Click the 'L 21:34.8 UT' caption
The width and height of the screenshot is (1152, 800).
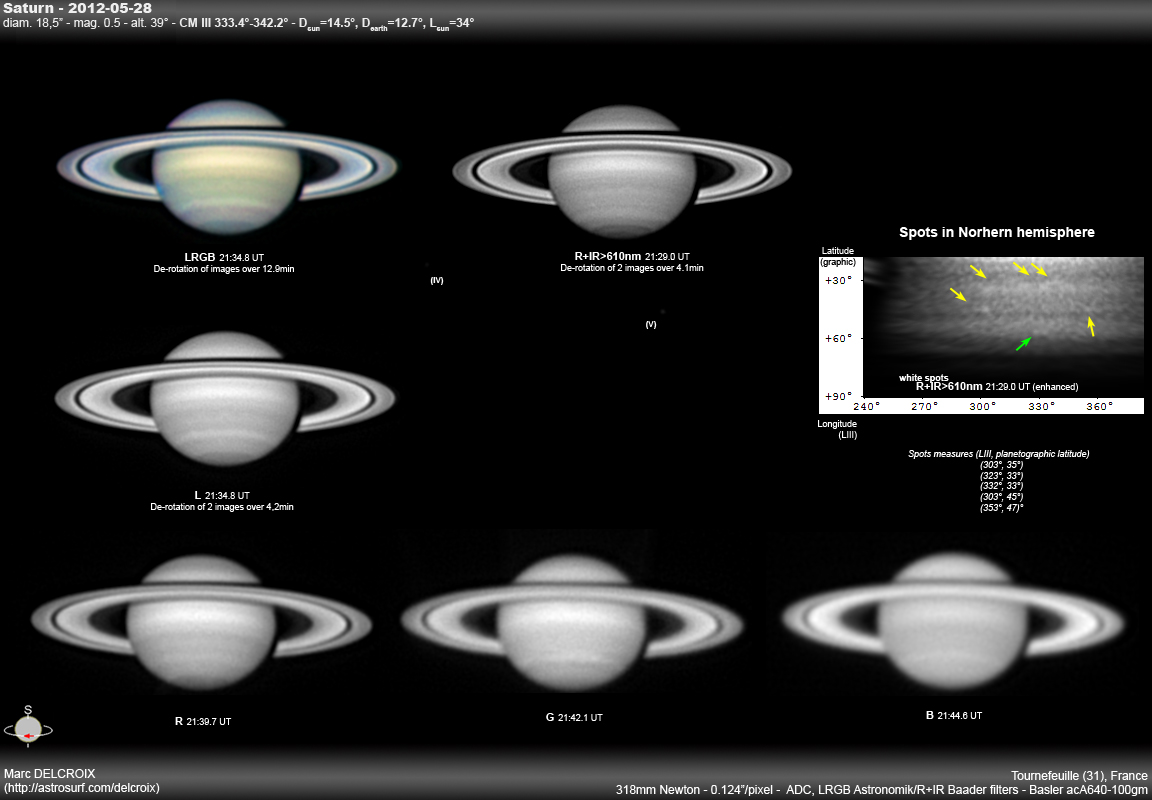click(222, 496)
